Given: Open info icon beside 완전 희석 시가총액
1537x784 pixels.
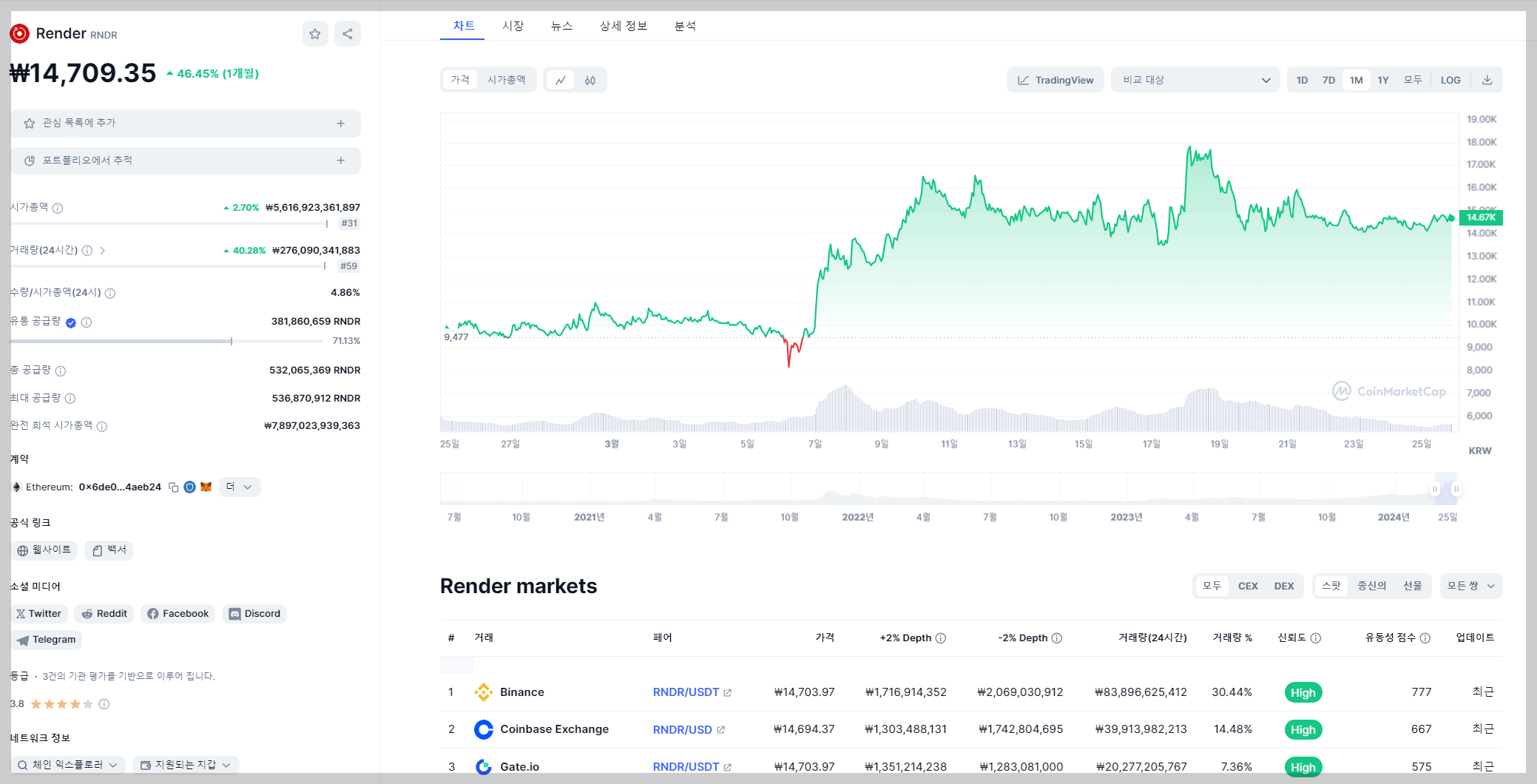Looking at the screenshot, I should (x=102, y=427).
